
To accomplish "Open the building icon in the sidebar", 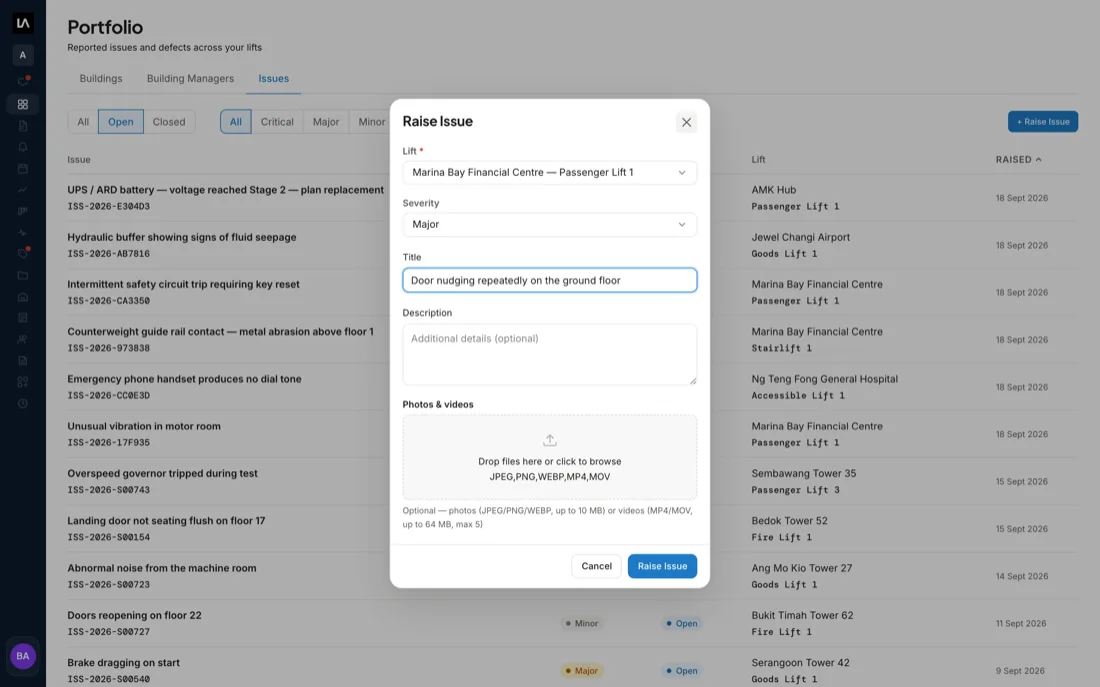I will pos(22,297).
